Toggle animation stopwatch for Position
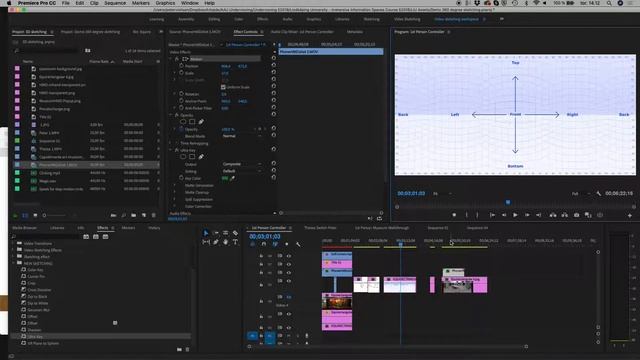This screenshot has height=360, width=640. pos(181,66)
